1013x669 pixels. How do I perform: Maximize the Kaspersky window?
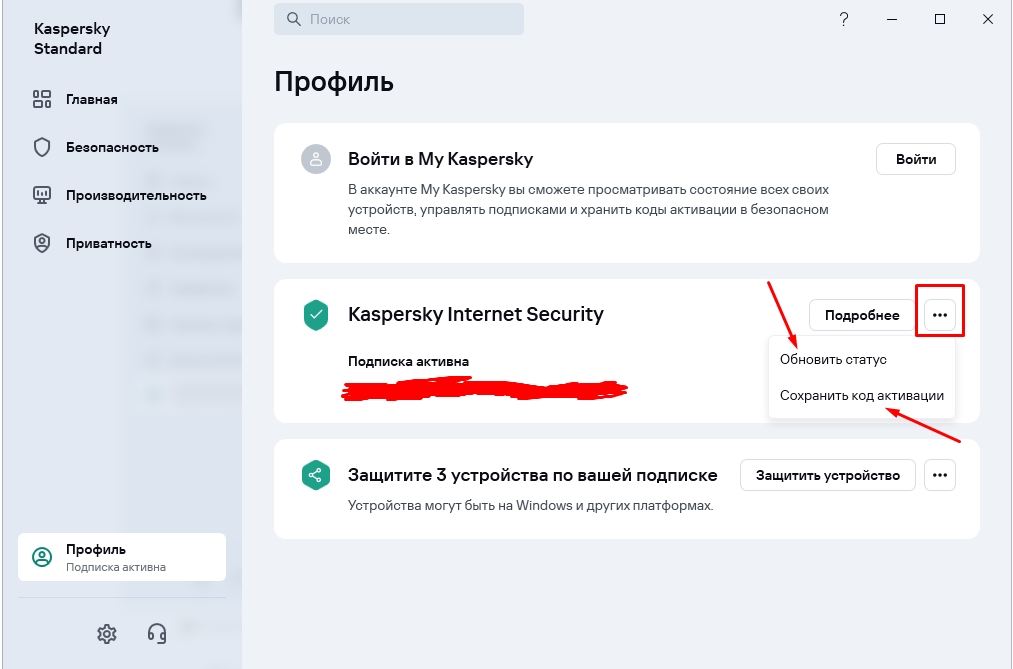click(940, 19)
